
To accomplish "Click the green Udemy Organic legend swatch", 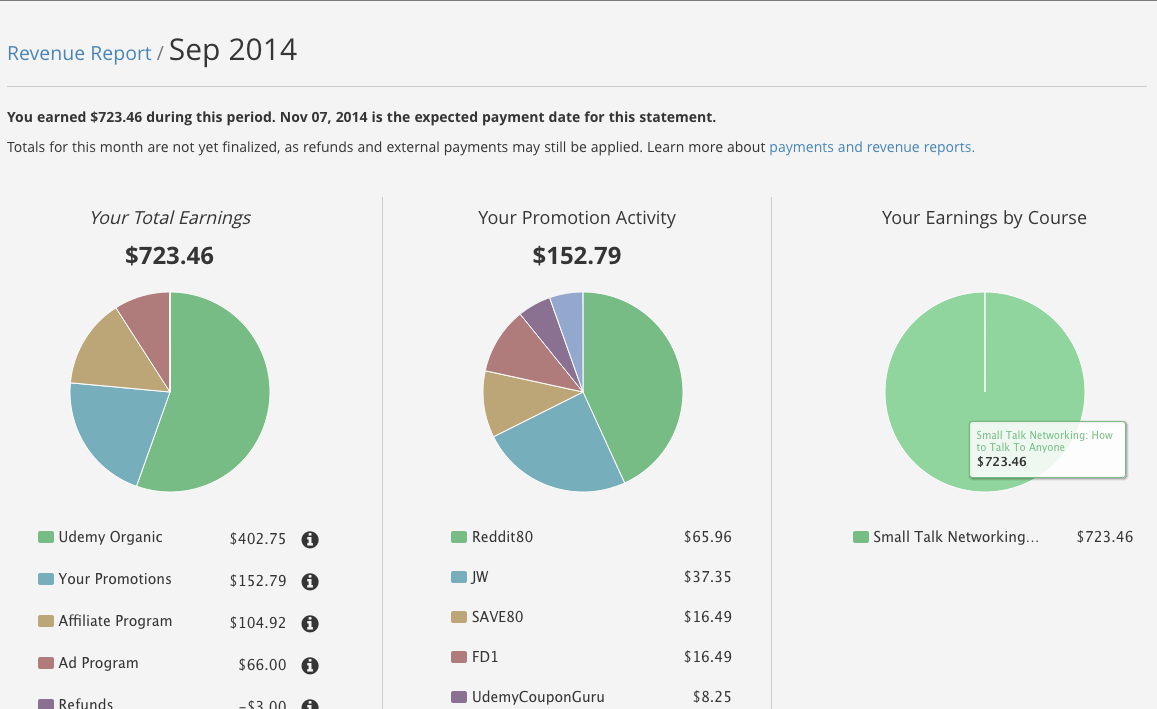I will (x=46, y=537).
